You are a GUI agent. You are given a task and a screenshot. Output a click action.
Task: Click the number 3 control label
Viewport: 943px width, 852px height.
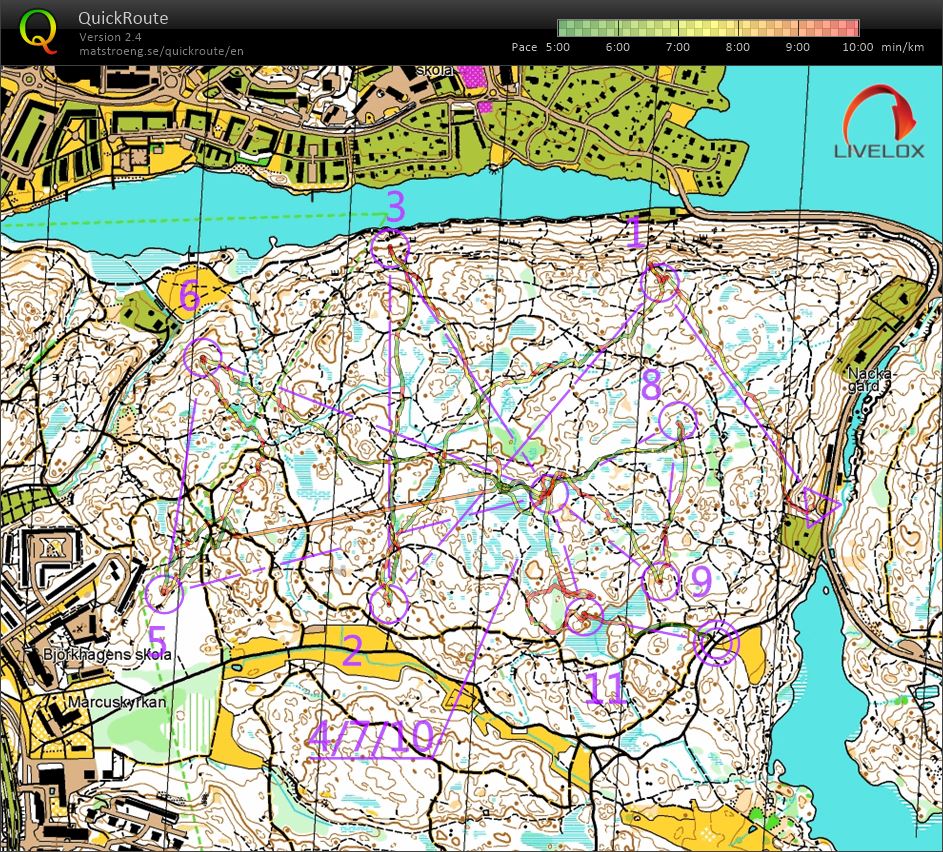coord(396,206)
